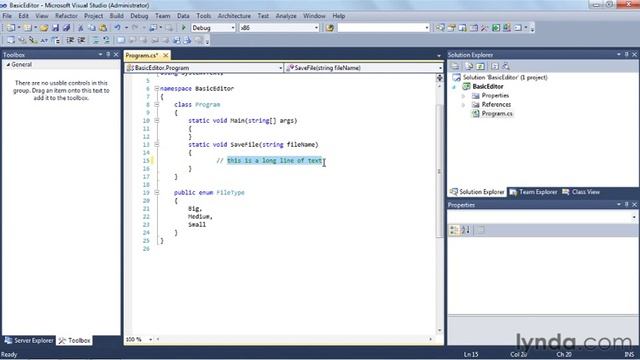
Task: Click the Undo arrow icon
Action: pos(118,28)
